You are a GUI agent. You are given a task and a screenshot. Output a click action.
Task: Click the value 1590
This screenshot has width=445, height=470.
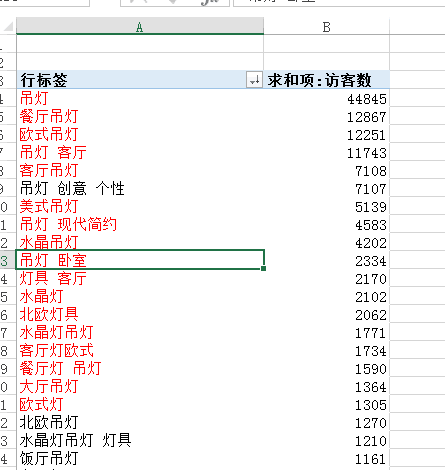point(371,369)
